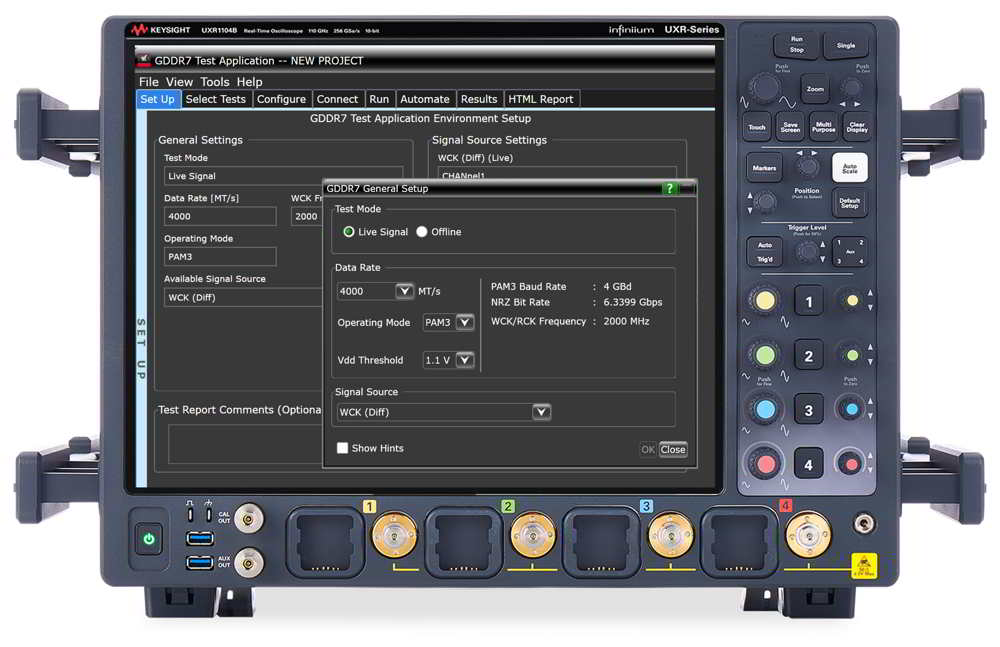Viewport: 1000px width, 647px height.
Task: Click the Test Mode field showing Live Signal
Action: click(x=283, y=176)
